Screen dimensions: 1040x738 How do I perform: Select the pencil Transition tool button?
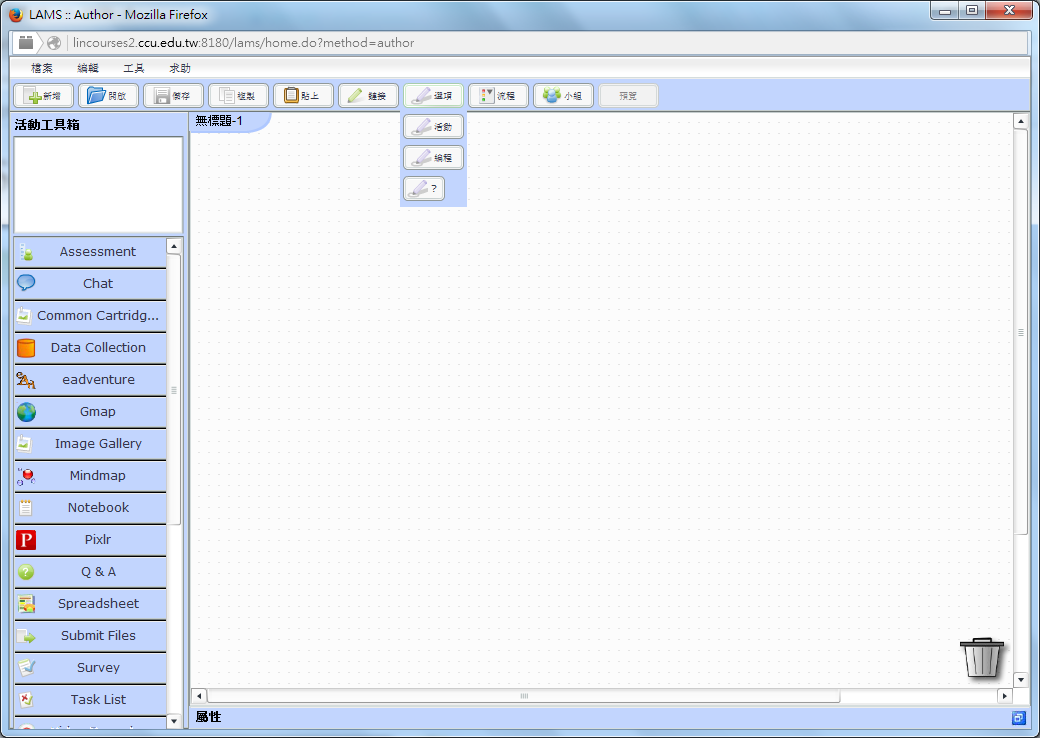click(368, 96)
